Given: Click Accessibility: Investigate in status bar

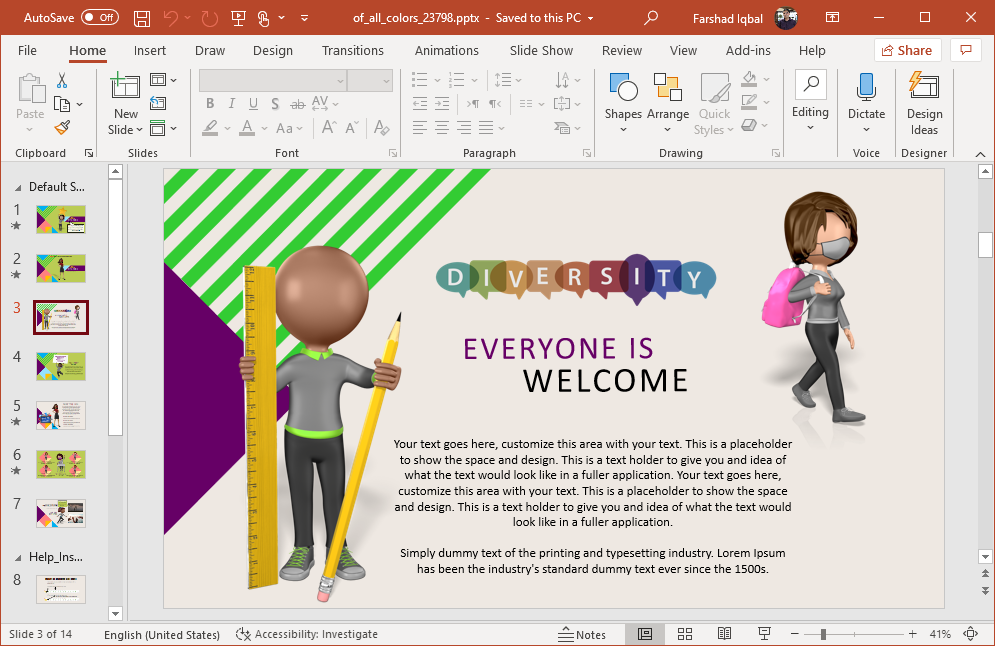Looking at the screenshot, I should pos(307,634).
